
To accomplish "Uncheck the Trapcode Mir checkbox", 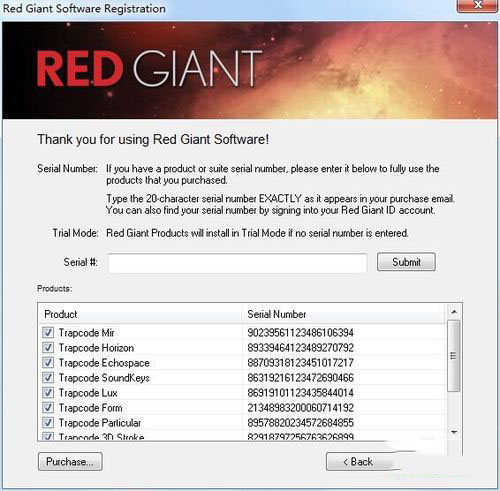I will pyautogui.click(x=48, y=332).
